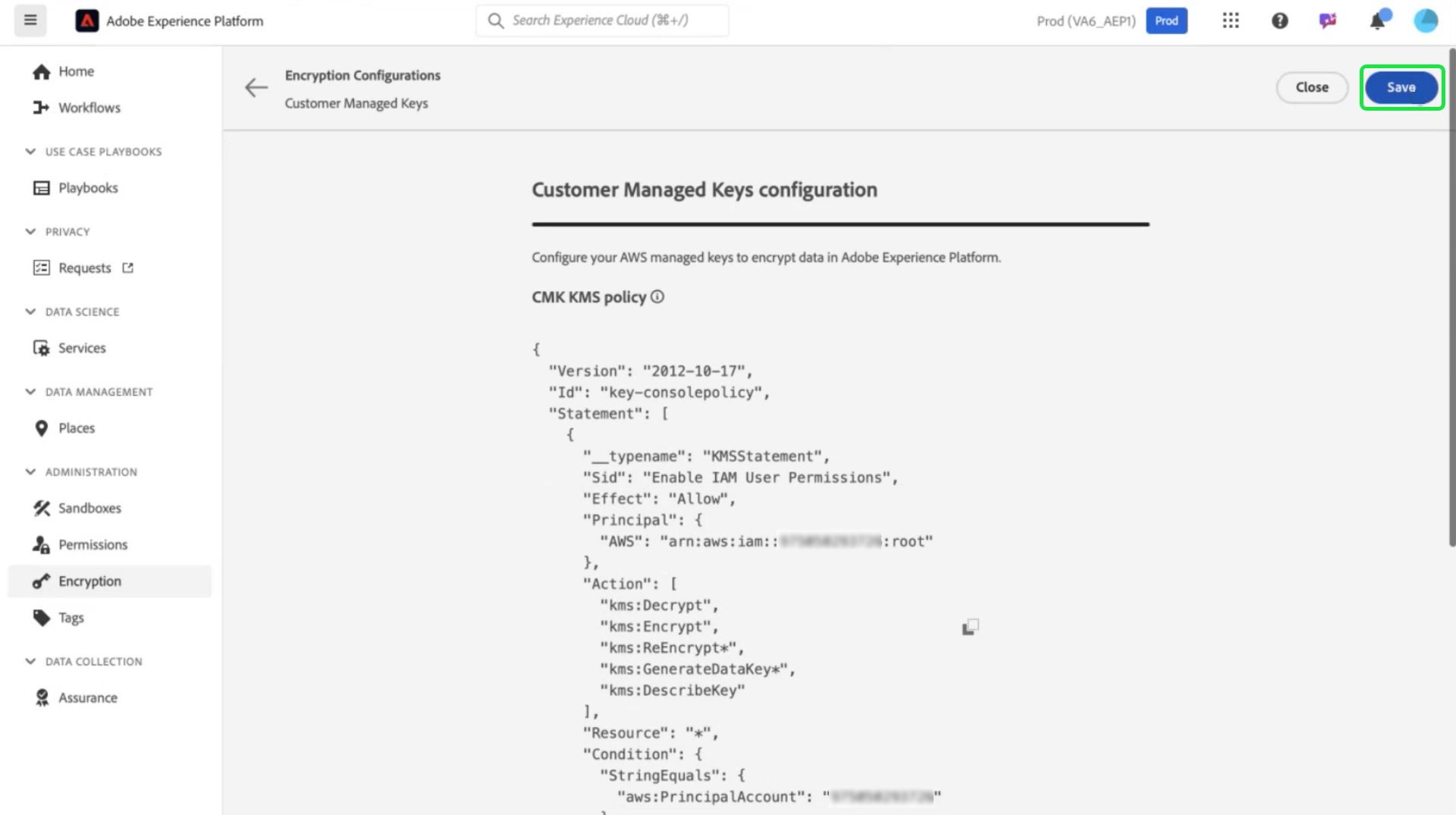Click the Encryption key icon
The width and height of the screenshot is (1456, 815).
[42, 581]
